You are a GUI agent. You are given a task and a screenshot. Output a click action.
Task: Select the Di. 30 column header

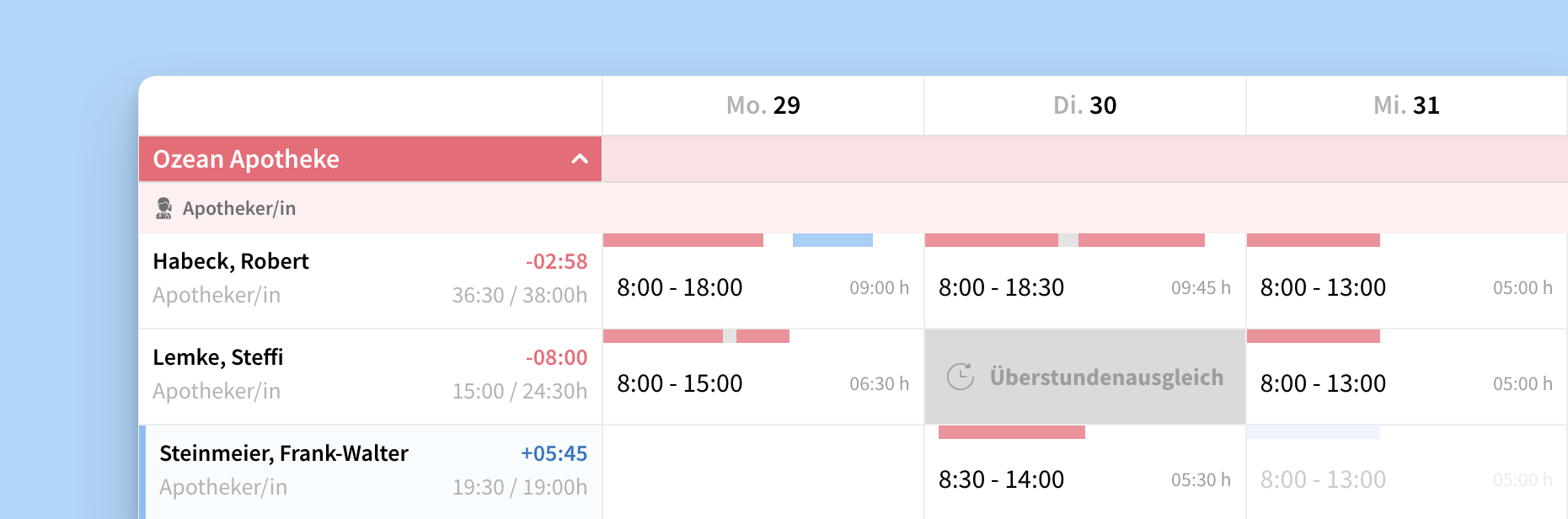(x=1084, y=105)
